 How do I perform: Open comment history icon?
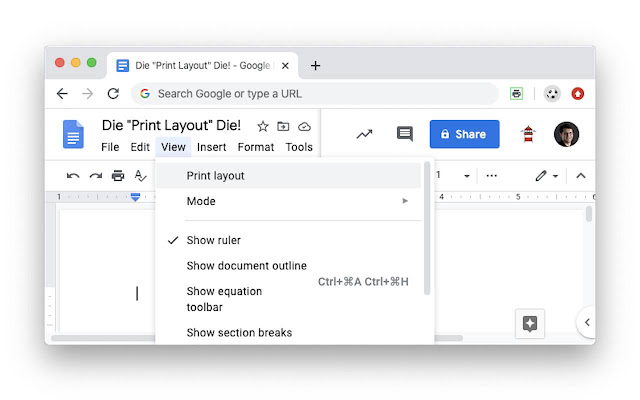(x=404, y=134)
